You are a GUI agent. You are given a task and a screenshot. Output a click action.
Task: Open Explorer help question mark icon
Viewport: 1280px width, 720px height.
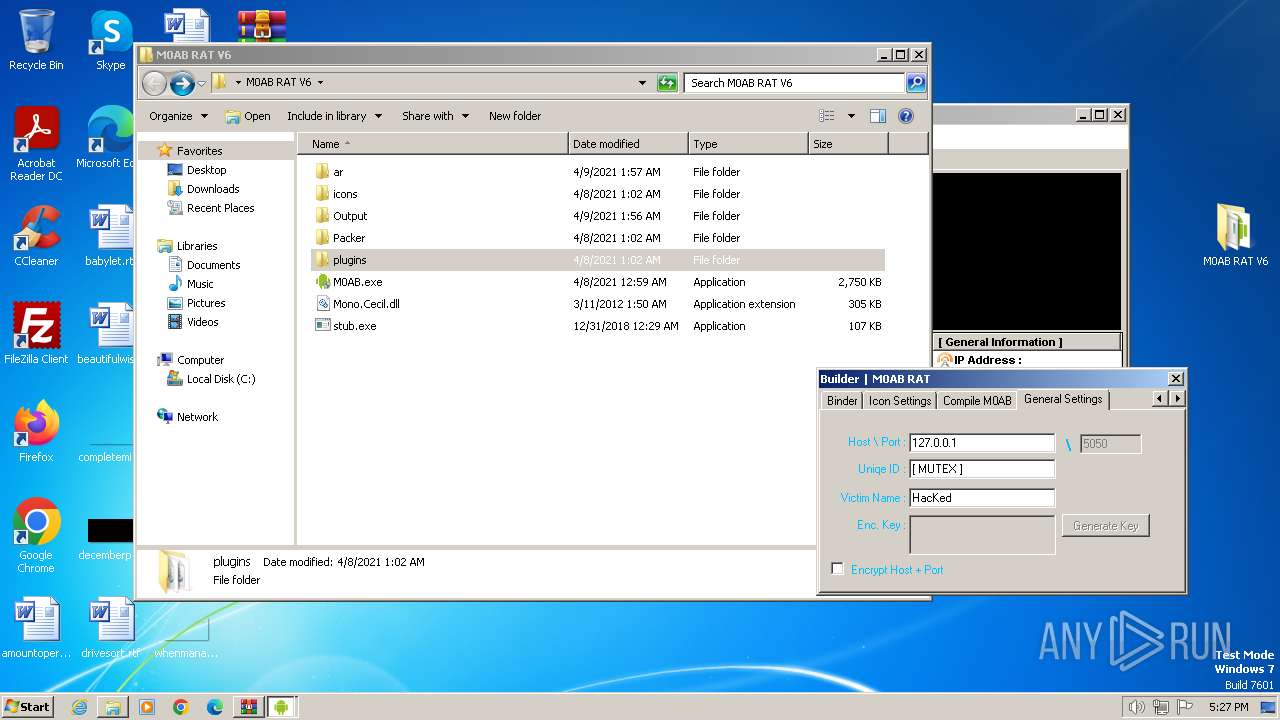906,116
